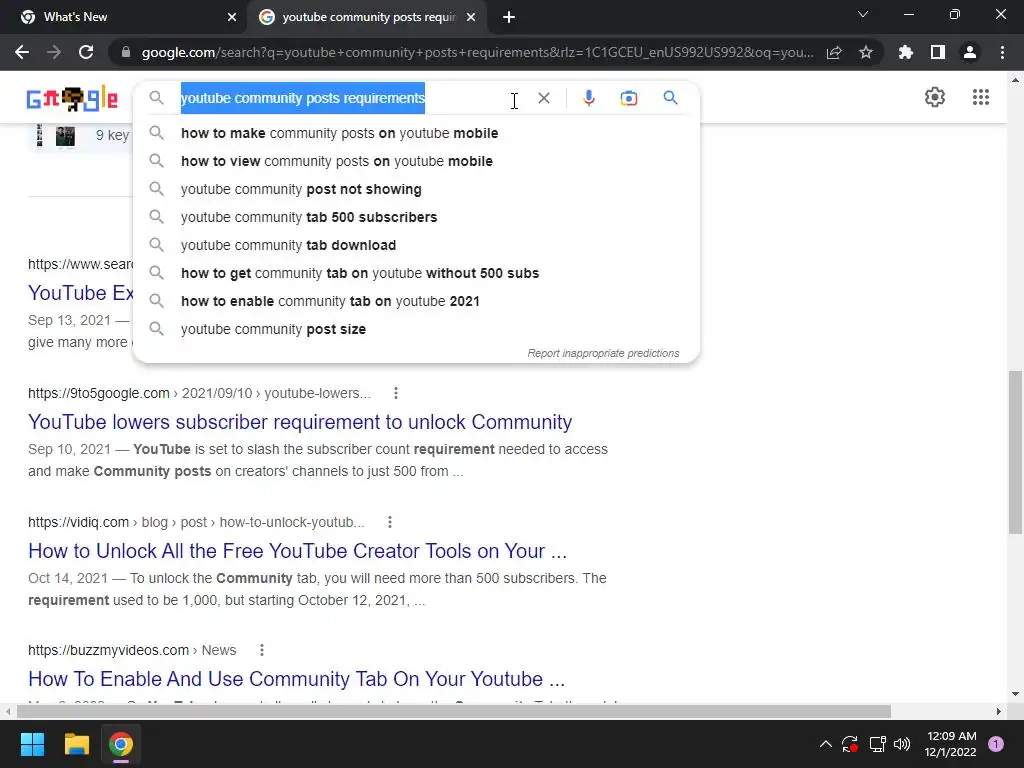
Task: Open Chrome three-dot menu
Action: click(x=1002, y=52)
